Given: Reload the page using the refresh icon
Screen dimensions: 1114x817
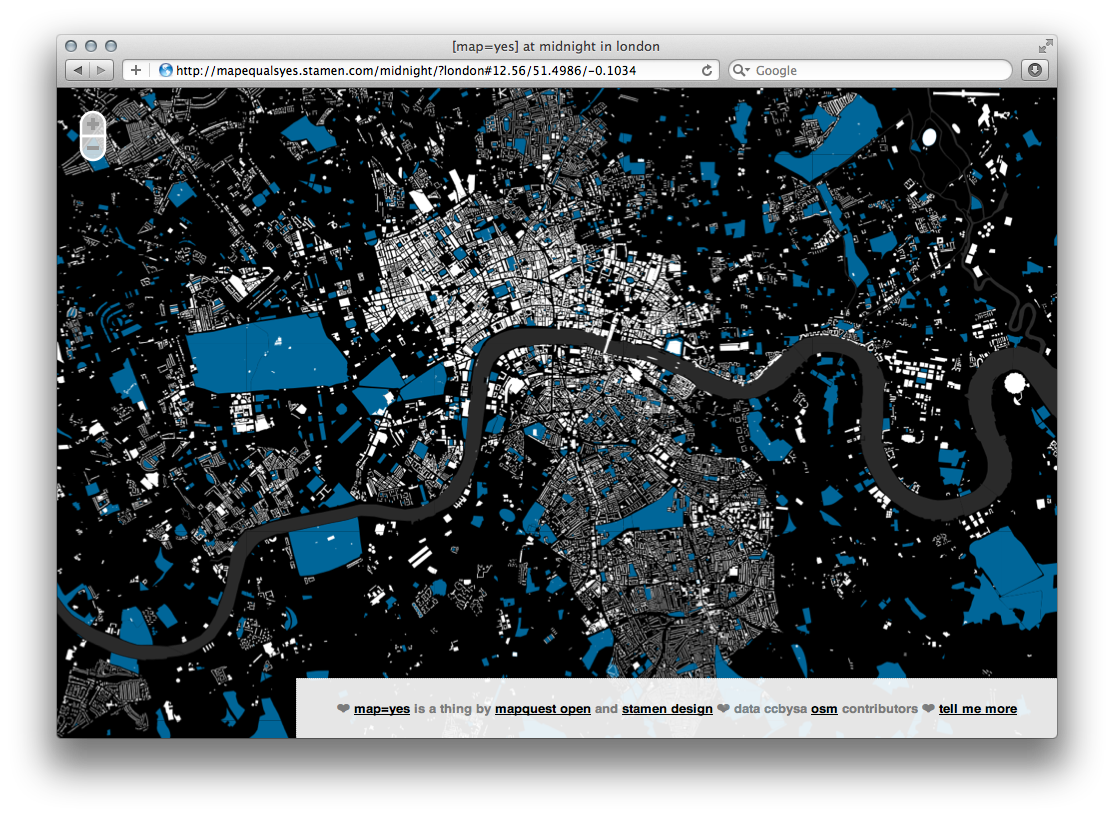Looking at the screenshot, I should [707, 70].
